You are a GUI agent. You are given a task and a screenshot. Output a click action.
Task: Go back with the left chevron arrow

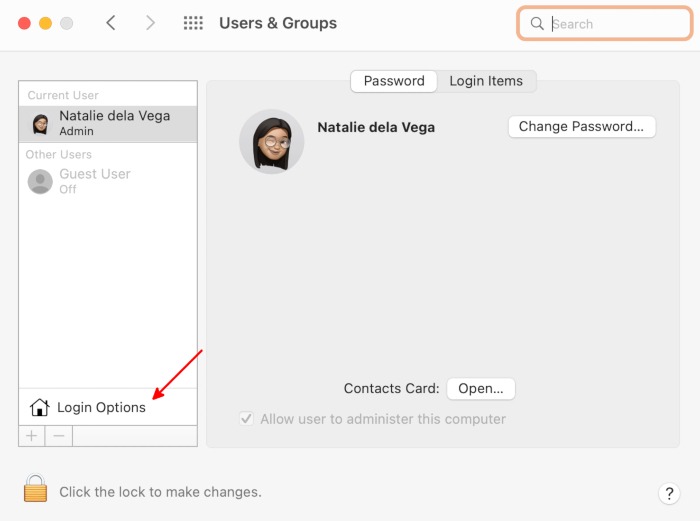click(x=111, y=23)
